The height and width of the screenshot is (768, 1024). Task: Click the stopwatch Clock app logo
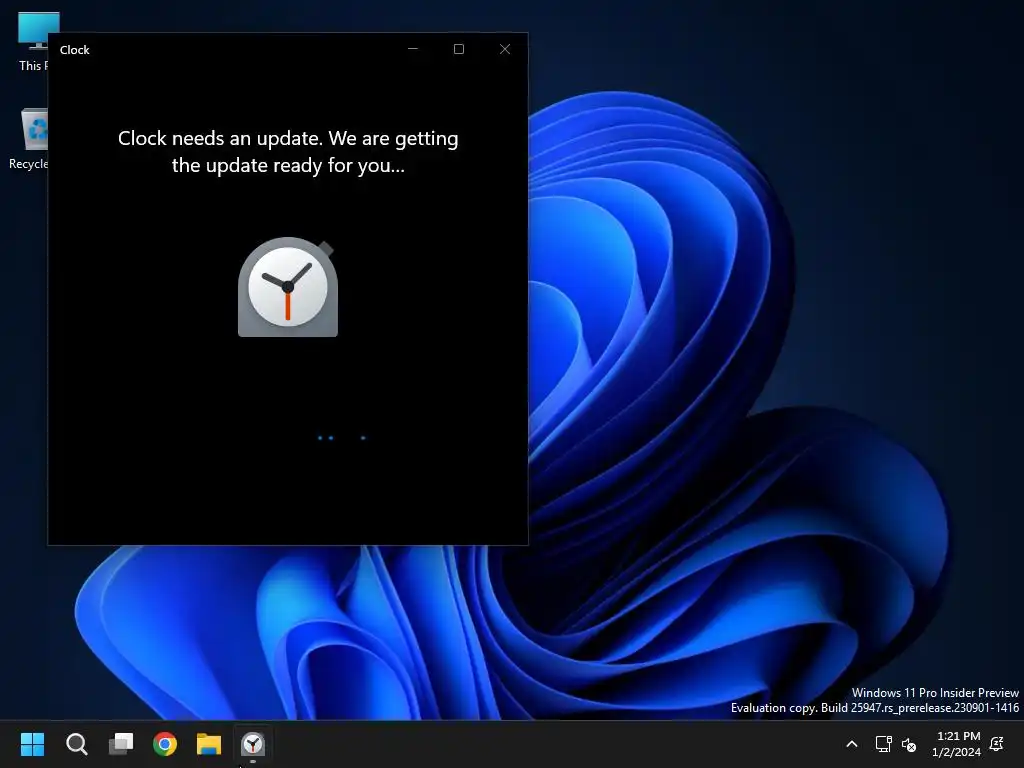click(288, 287)
